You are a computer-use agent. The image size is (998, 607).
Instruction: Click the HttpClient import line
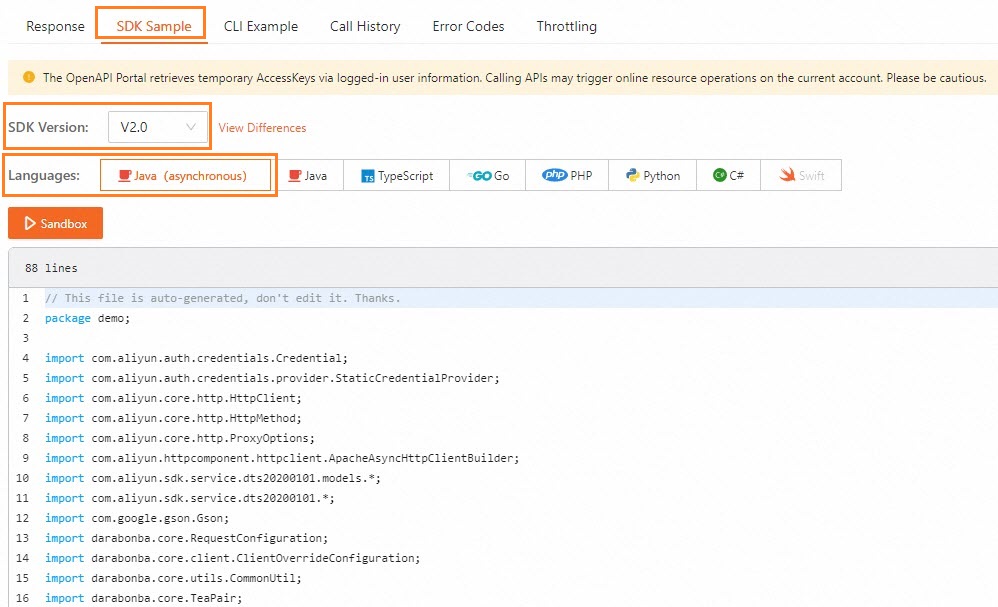(173, 398)
